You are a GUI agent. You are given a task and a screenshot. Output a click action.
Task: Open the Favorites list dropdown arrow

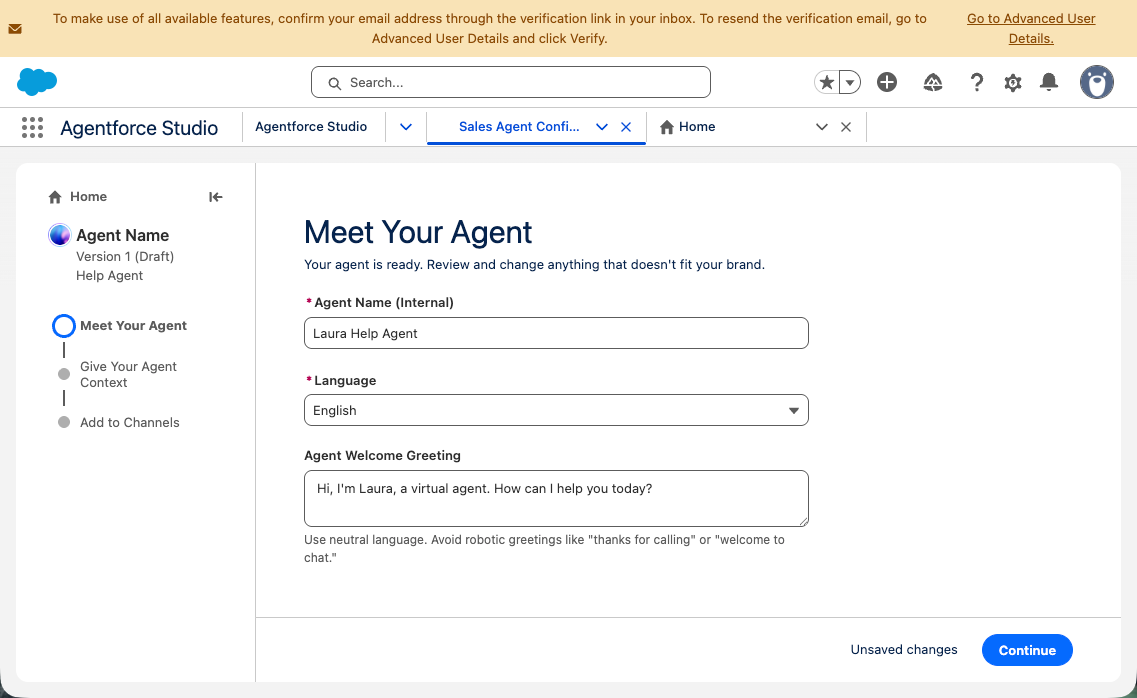pyautogui.click(x=850, y=82)
